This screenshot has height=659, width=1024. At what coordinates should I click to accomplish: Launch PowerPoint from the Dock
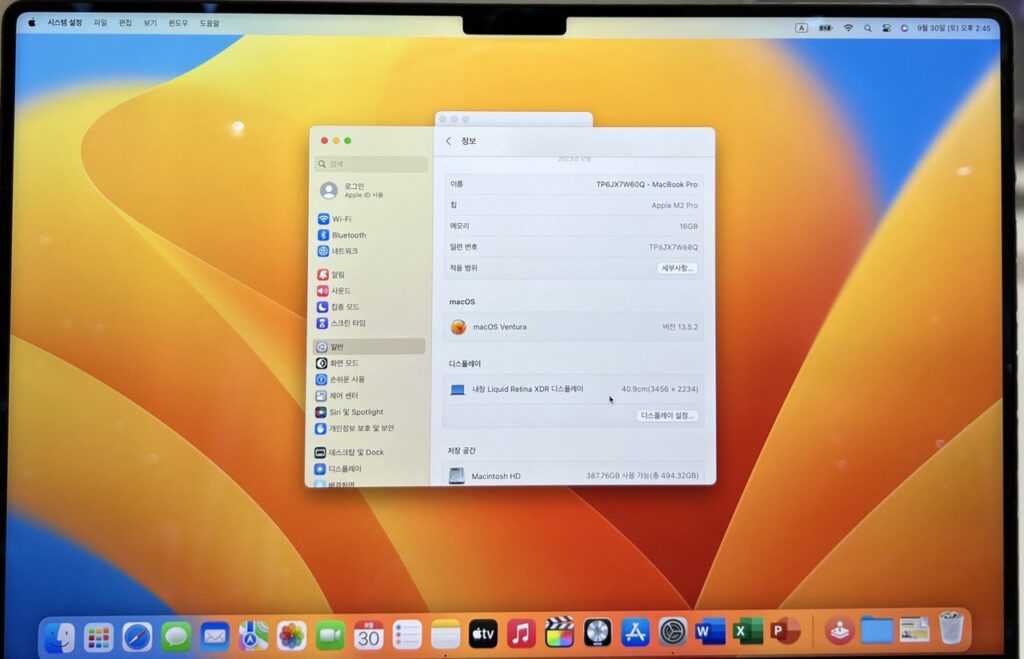point(785,631)
